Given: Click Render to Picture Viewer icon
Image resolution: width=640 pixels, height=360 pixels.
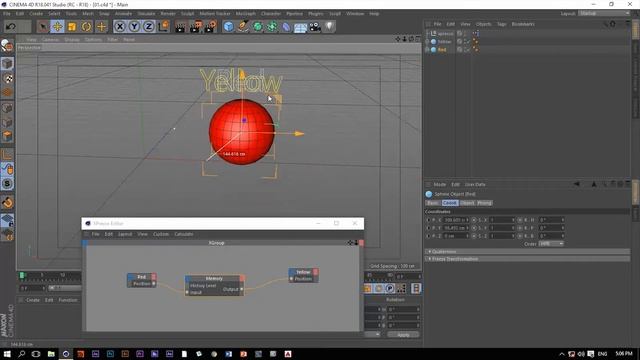Looking at the screenshot, I should pos(196,27).
